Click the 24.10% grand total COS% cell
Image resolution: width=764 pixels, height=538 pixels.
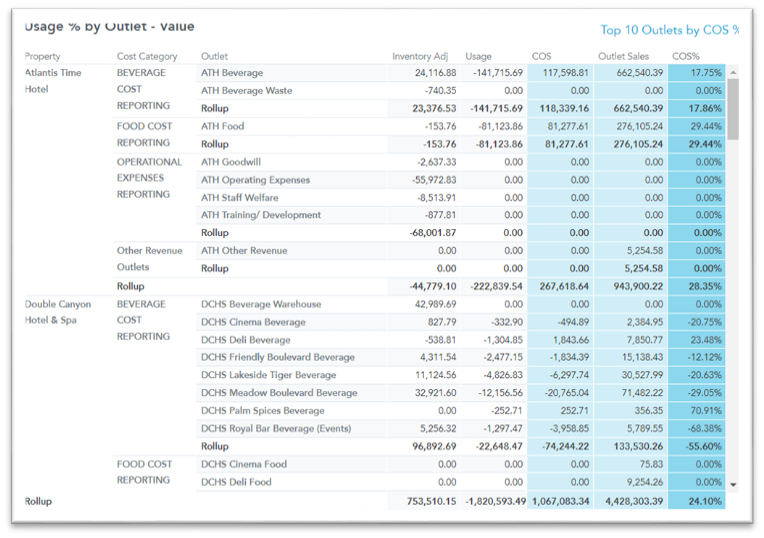697,501
